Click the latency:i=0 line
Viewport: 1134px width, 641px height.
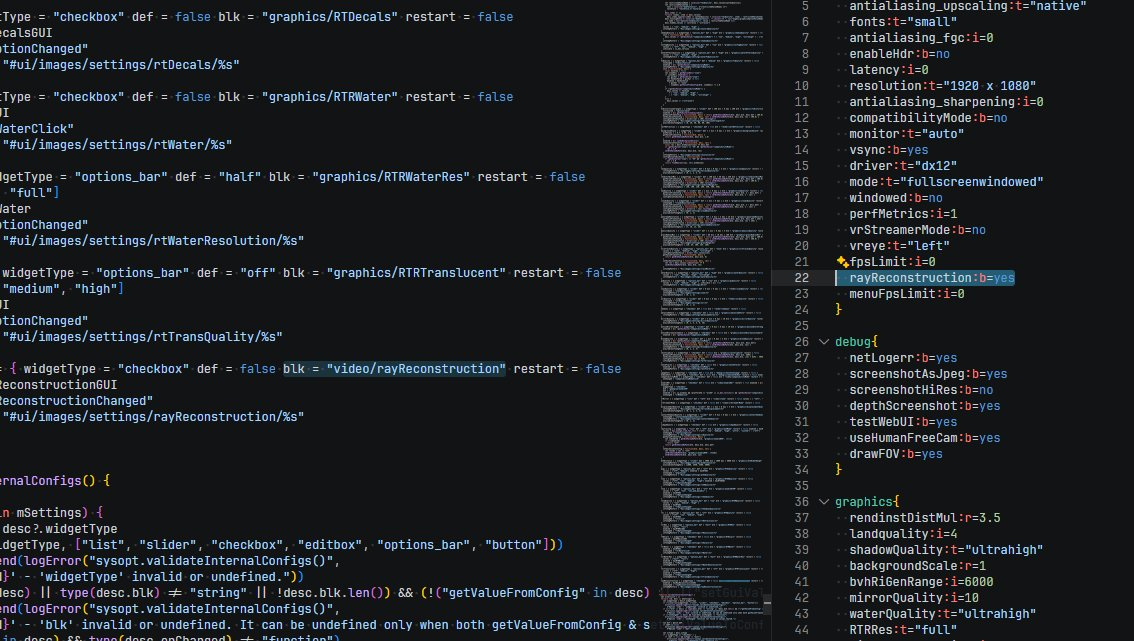(x=888, y=69)
